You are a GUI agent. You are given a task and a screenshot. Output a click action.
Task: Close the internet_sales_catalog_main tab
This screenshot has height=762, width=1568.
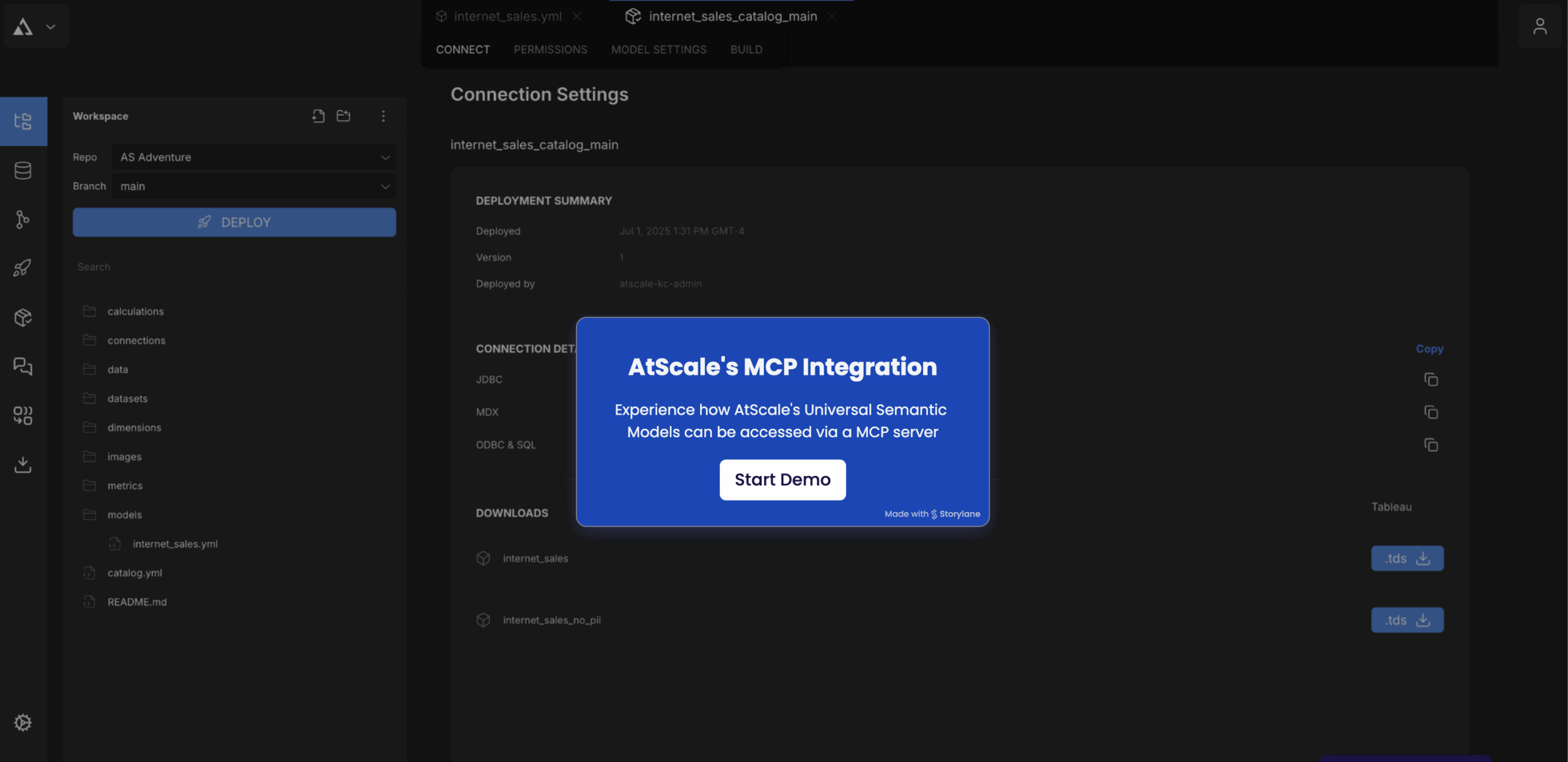pos(832,17)
